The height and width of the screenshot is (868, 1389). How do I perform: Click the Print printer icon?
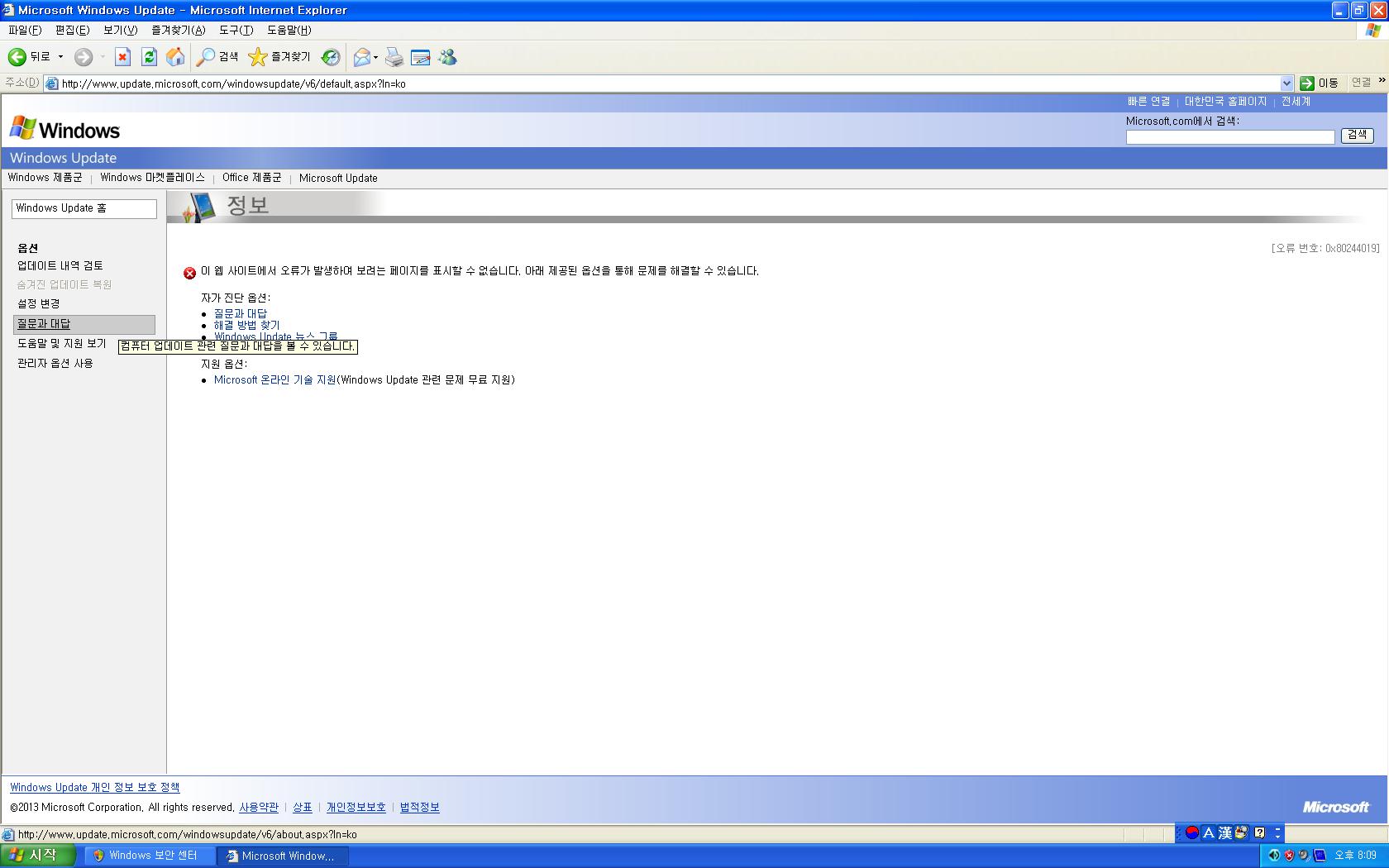click(x=395, y=57)
